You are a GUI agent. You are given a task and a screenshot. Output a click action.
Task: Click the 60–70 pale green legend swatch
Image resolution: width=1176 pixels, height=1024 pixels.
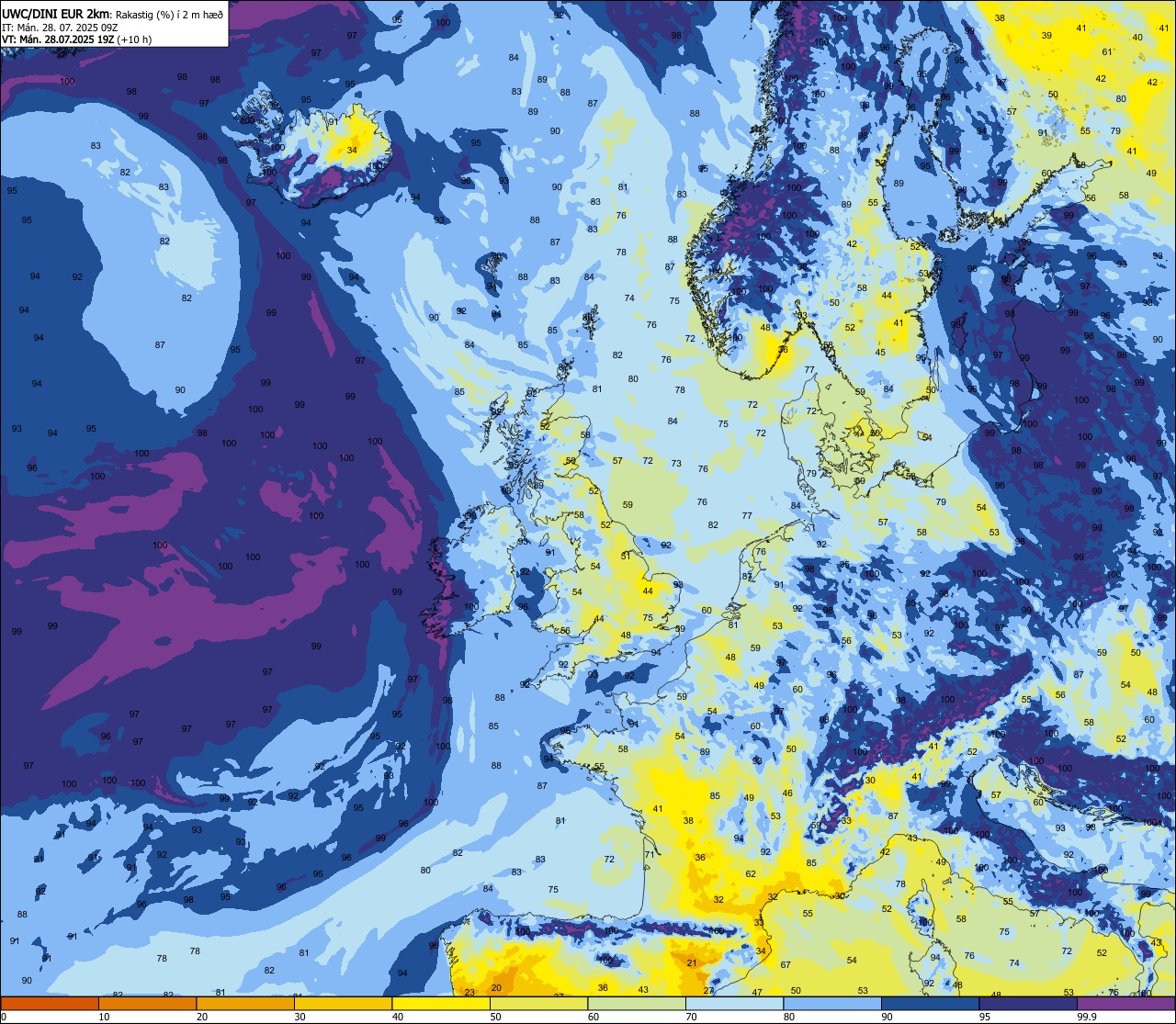pyautogui.click(x=637, y=1003)
